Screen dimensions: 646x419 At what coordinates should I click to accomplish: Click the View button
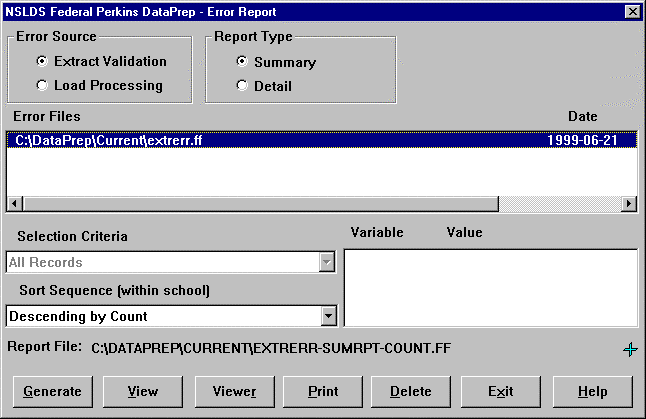coord(143,391)
